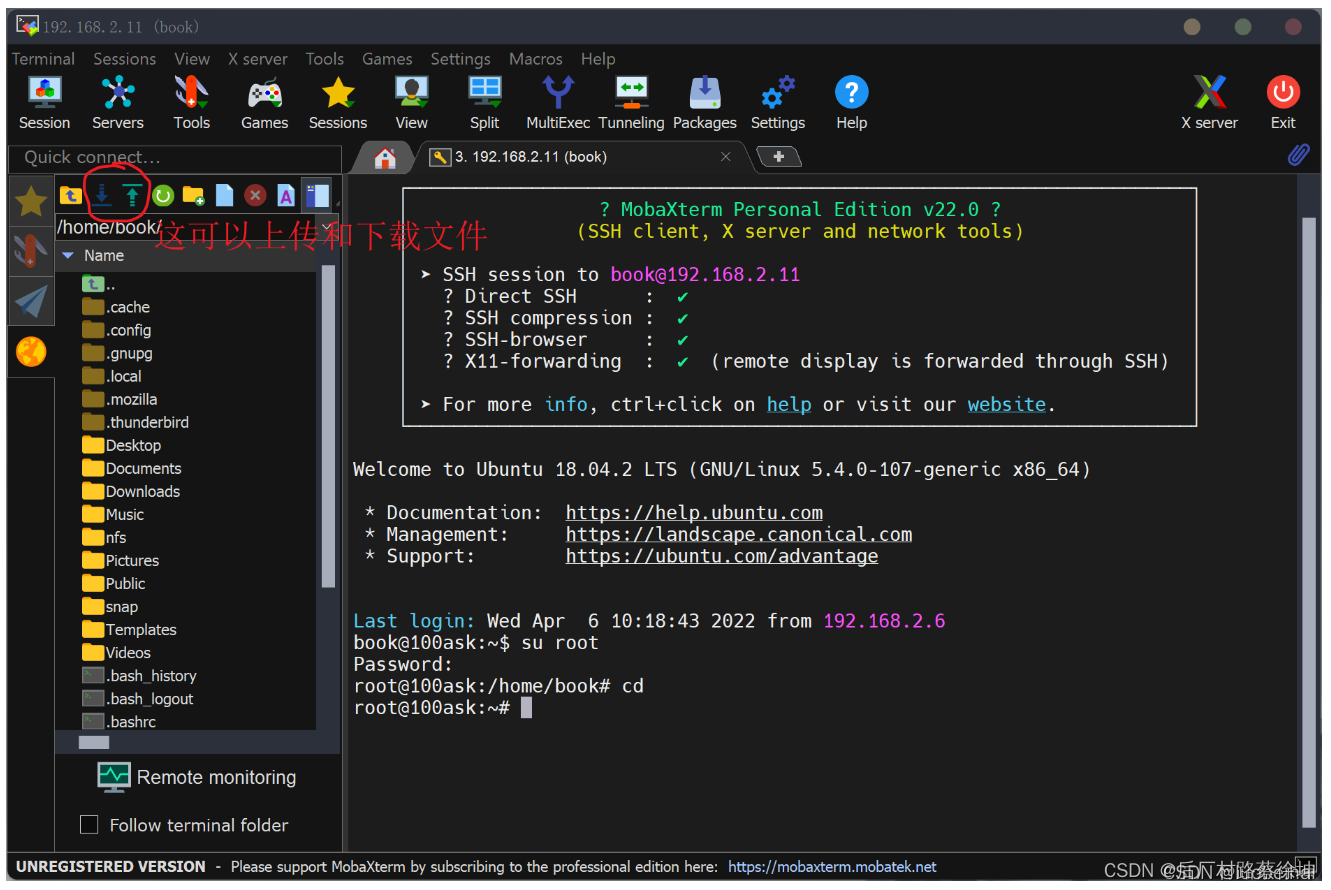
Task: Click the Quick connect input field
Action: tap(173, 157)
